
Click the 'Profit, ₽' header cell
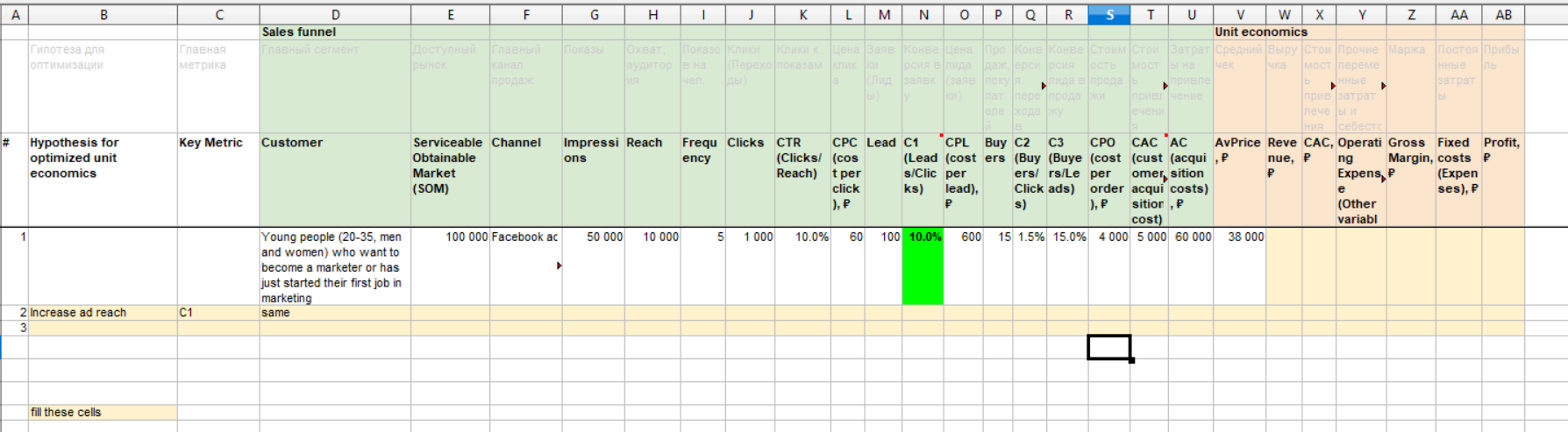click(1503, 180)
